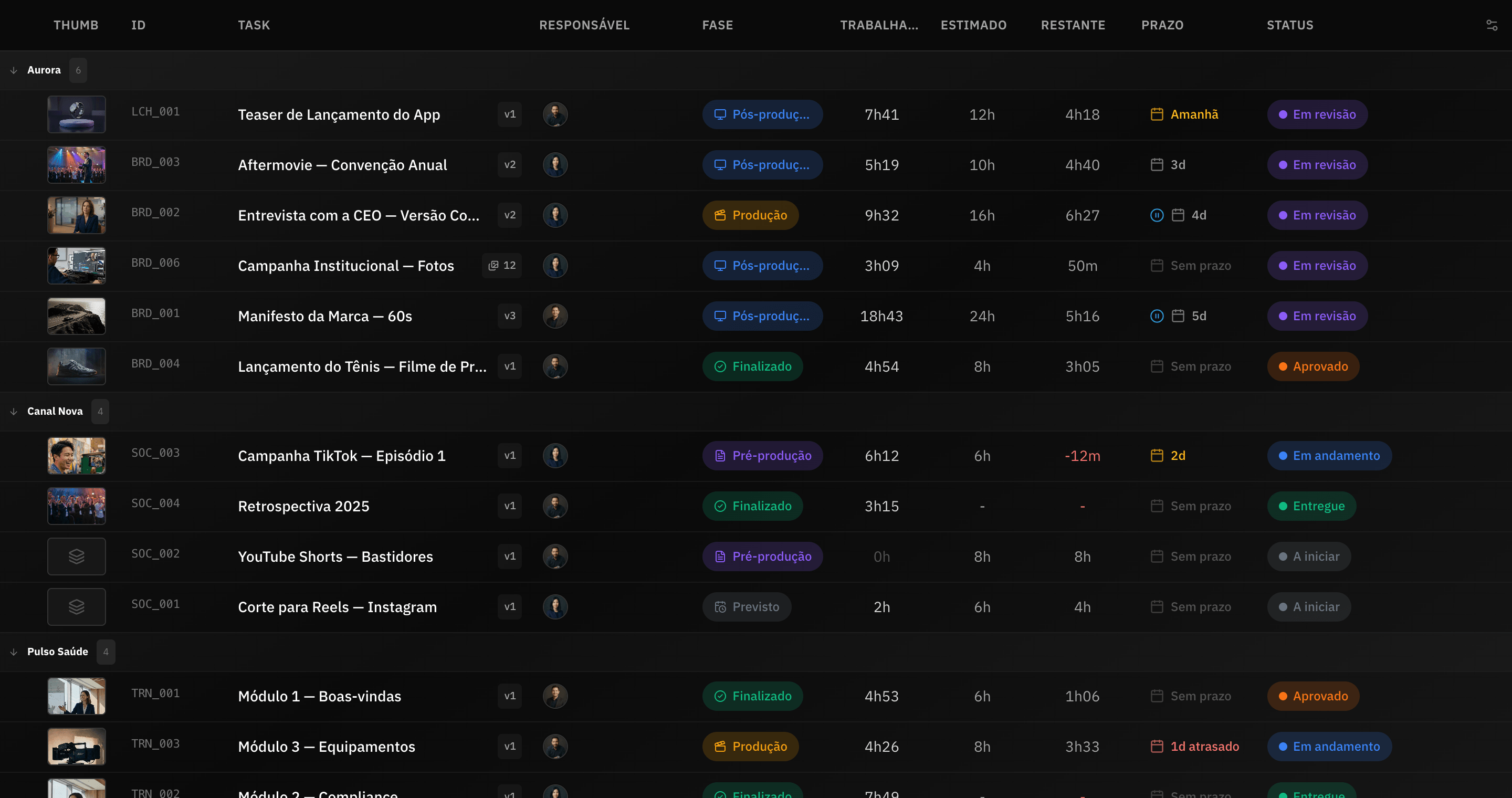Collapse the Aurora group
Image resolution: width=1512 pixels, height=798 pixels.
pyautogui.click(x=14, y=70)
